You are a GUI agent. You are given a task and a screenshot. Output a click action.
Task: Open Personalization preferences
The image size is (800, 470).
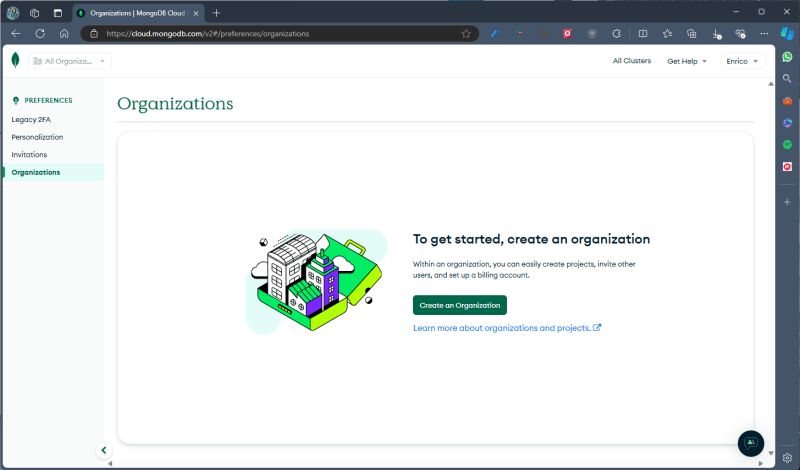[x=37, y=137]
